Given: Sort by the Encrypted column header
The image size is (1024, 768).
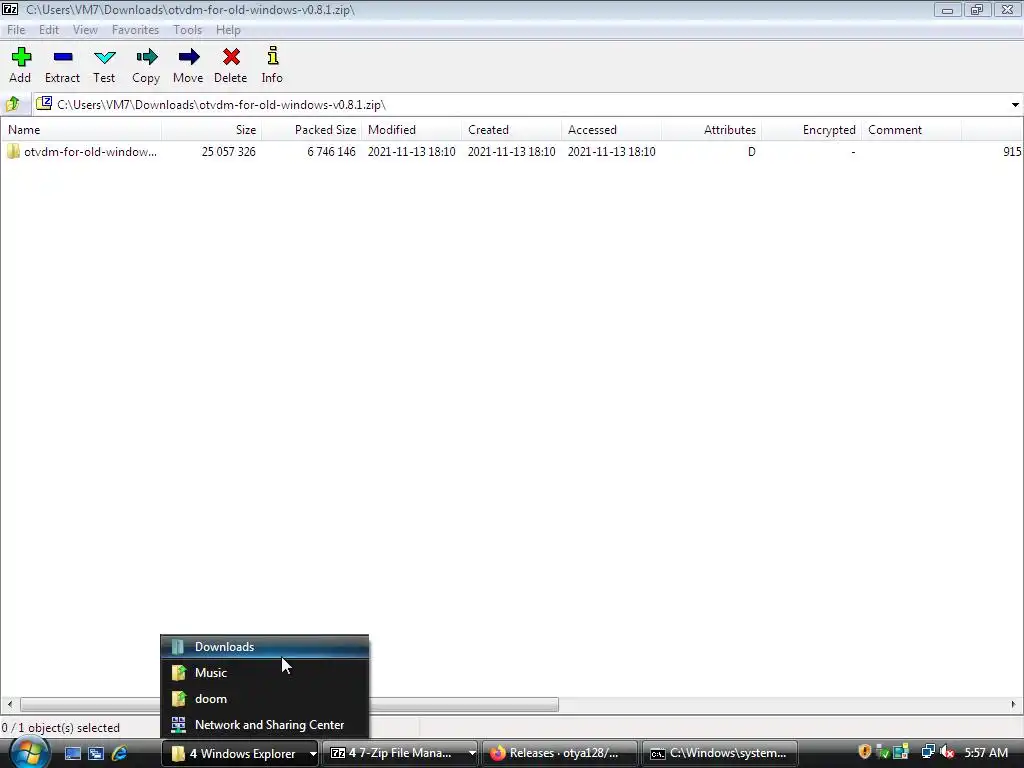Looking at the screenshot, I should (x=811, y=130).
